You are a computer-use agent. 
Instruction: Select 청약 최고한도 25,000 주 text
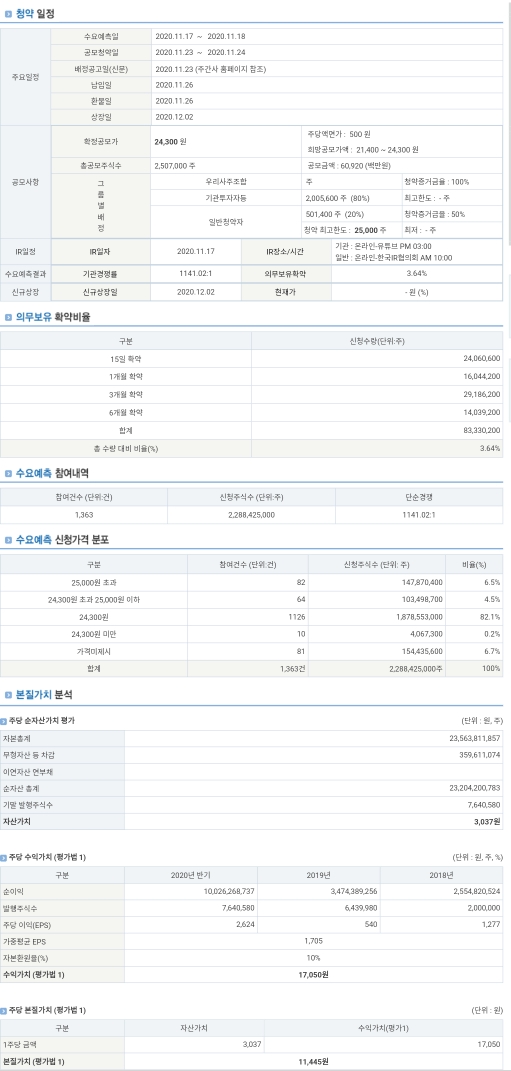point(345,230)
